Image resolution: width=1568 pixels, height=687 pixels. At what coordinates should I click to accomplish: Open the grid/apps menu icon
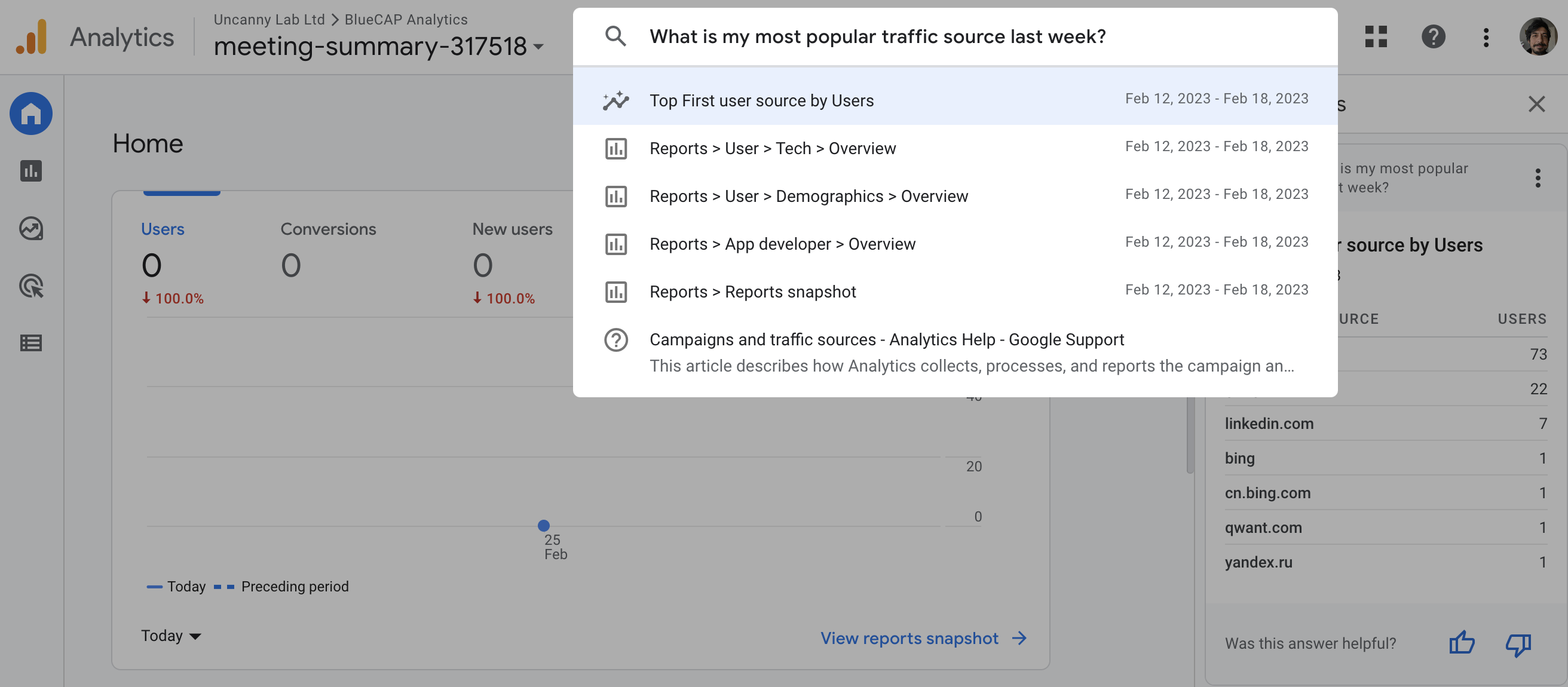pos(1375,35)
